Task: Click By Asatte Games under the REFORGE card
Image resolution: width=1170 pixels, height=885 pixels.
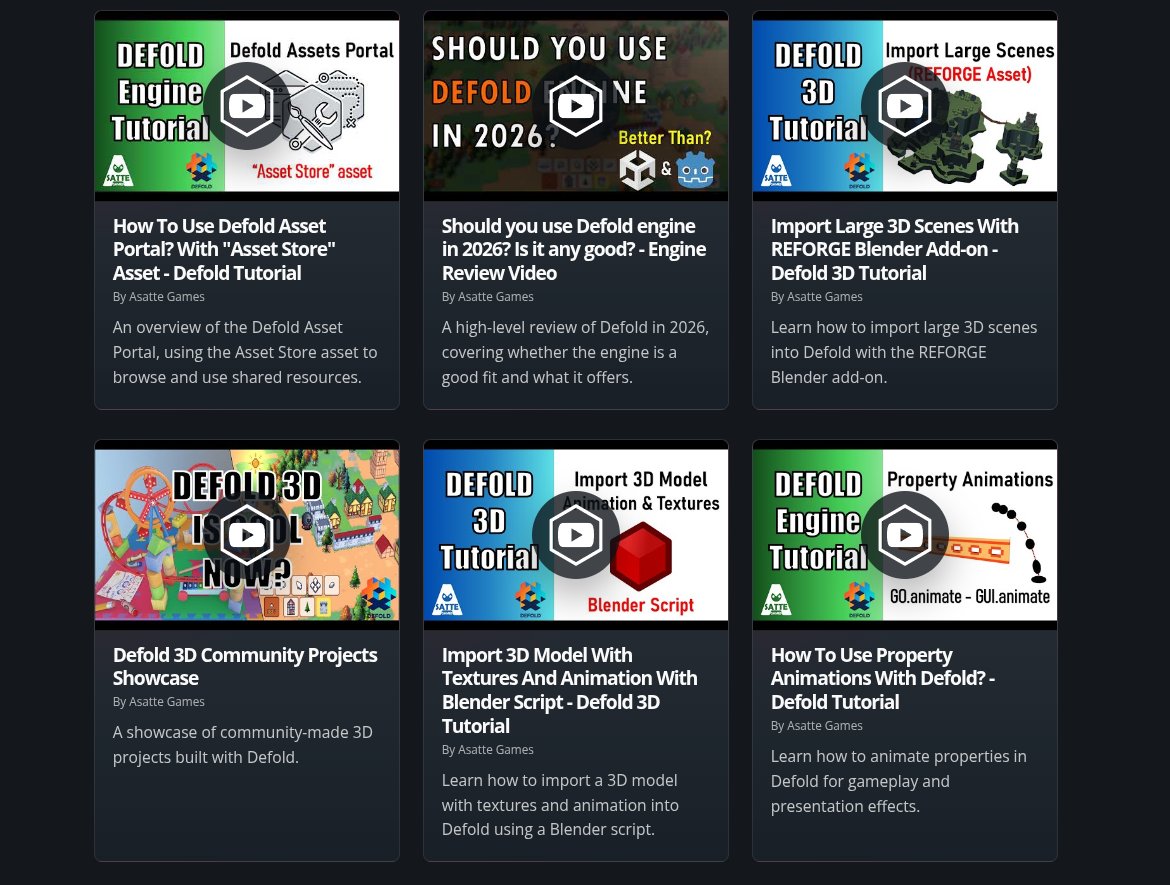Action: (x=816, y=297)
